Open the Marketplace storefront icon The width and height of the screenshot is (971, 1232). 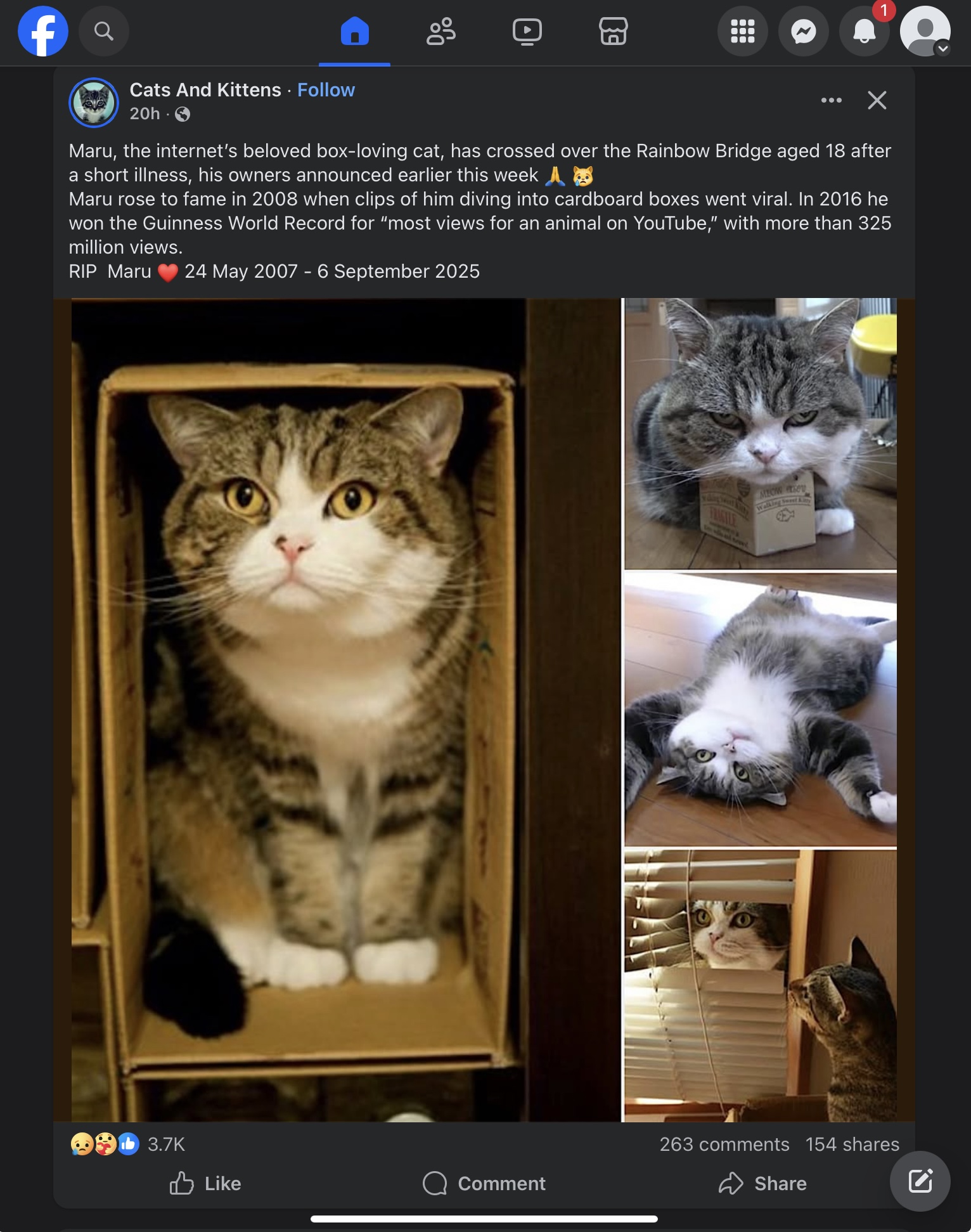pyautogui.click(x=614, y=31)
